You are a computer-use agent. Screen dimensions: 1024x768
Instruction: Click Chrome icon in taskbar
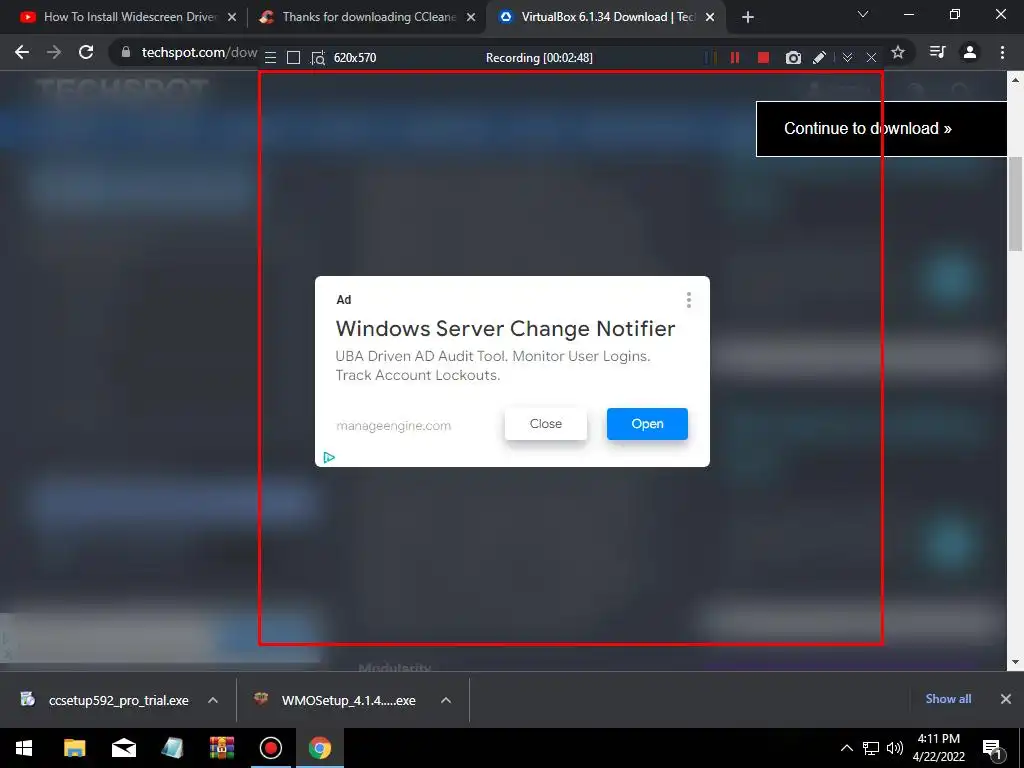(x=319, y=748)
